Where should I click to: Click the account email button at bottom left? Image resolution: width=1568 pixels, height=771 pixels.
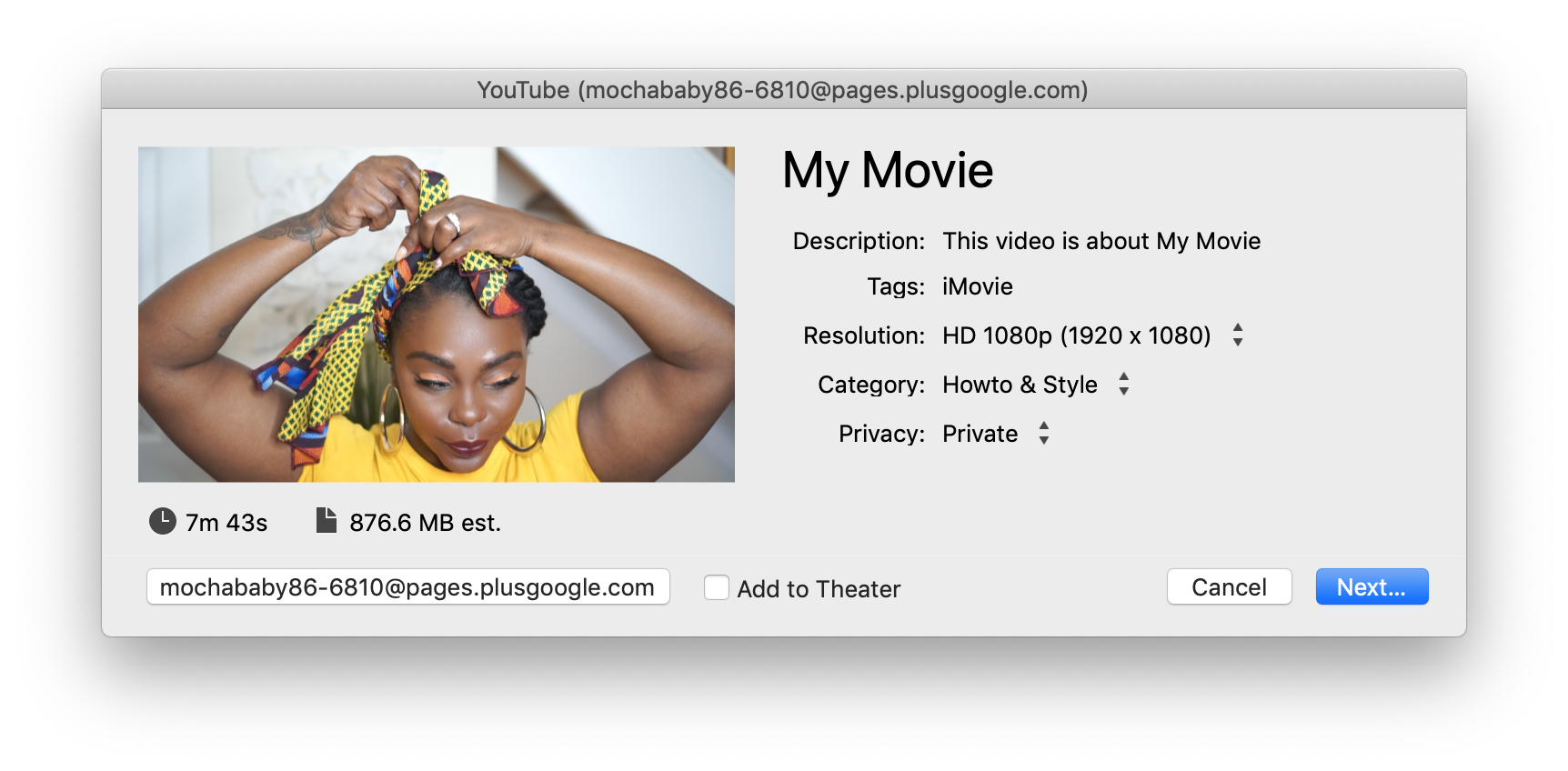407,587
